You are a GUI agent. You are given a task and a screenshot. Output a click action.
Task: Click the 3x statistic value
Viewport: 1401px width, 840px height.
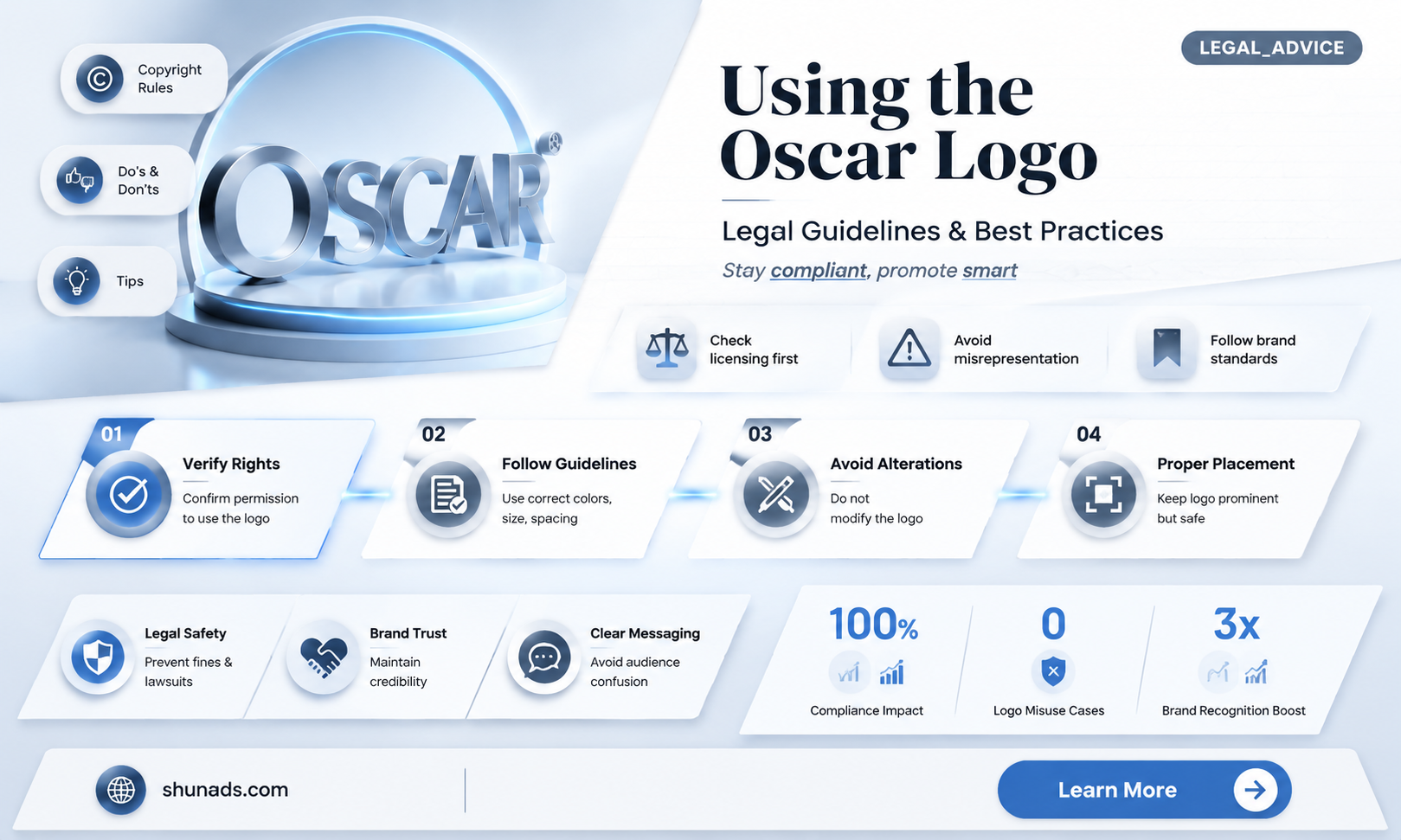[x=1236, y=624]
